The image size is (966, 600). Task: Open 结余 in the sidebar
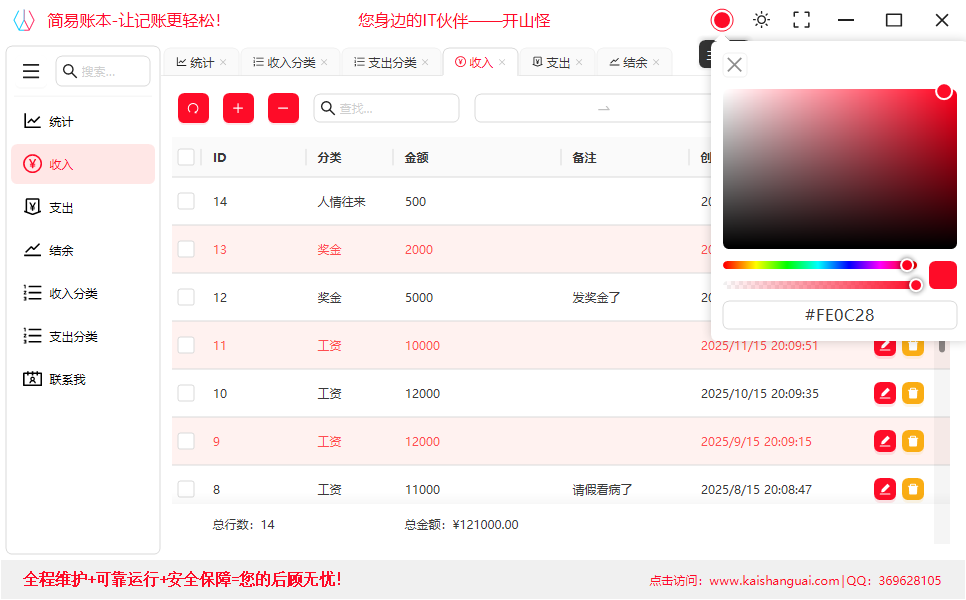[83, 250]
